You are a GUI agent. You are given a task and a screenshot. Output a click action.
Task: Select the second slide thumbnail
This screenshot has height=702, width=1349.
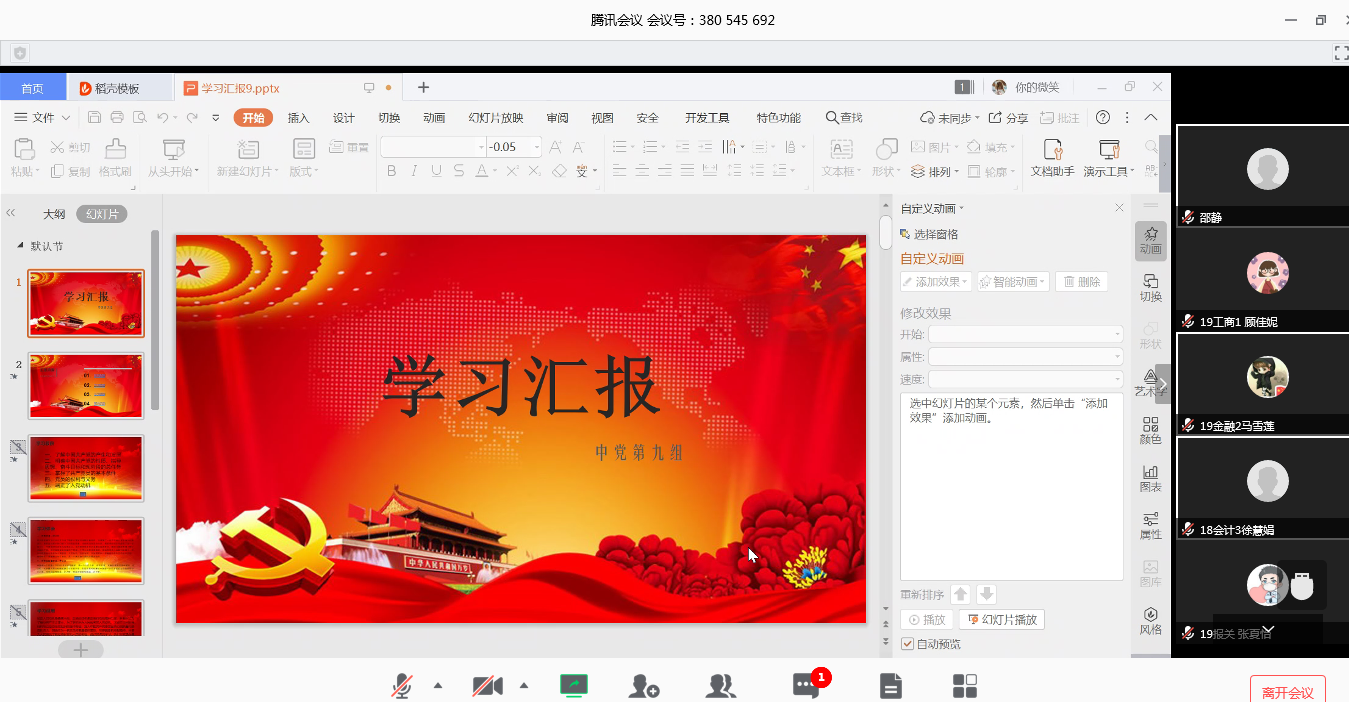pyautogui.click(x=86, y=386)
